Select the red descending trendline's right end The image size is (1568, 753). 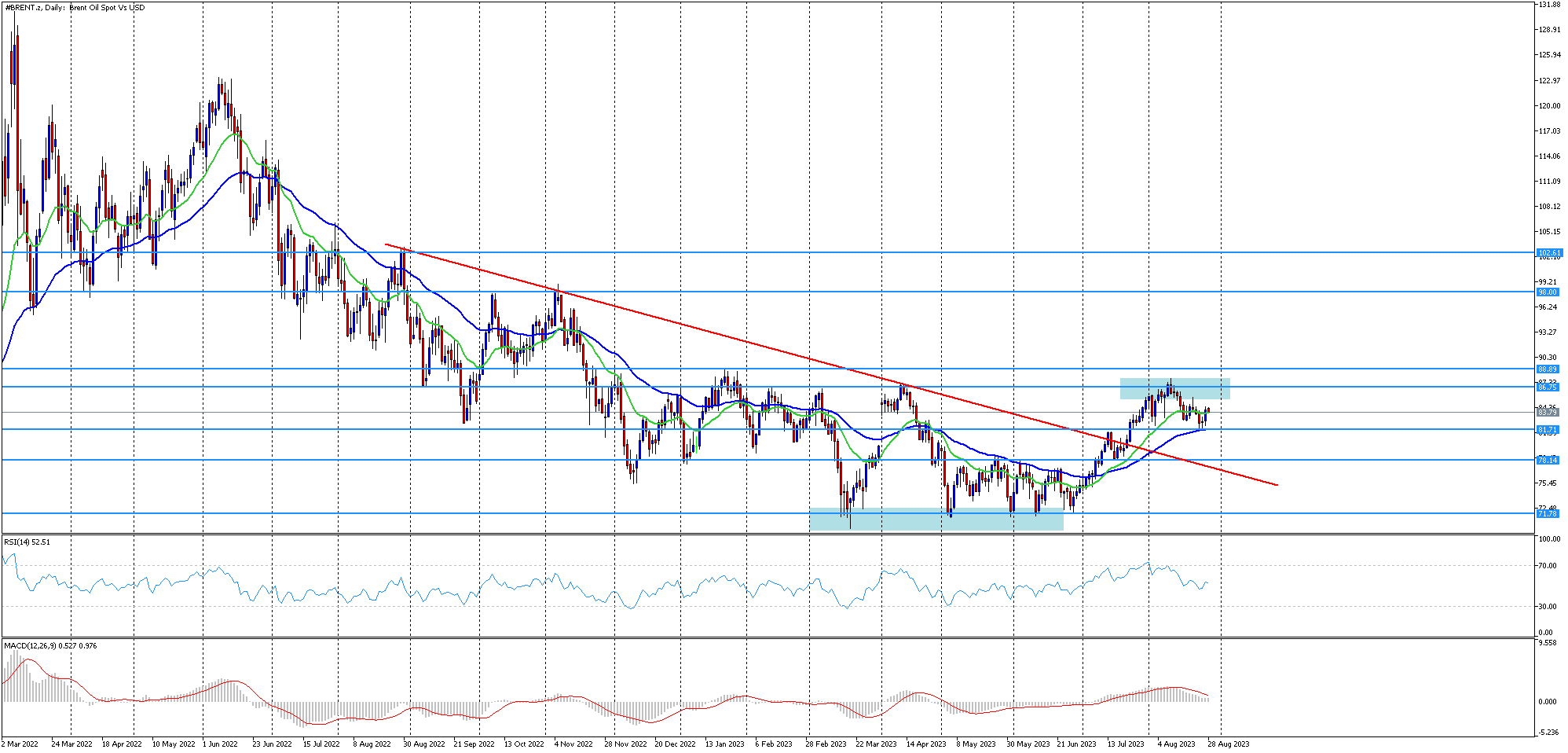click(1276, 484)
